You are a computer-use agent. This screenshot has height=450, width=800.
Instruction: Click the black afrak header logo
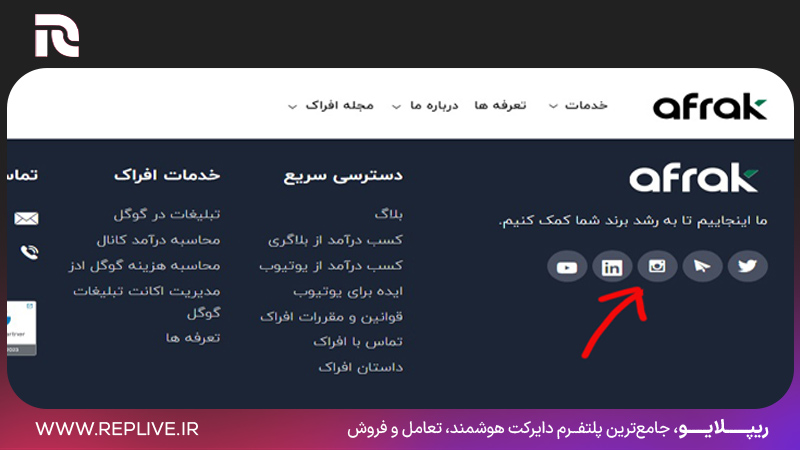coord(710,106)
